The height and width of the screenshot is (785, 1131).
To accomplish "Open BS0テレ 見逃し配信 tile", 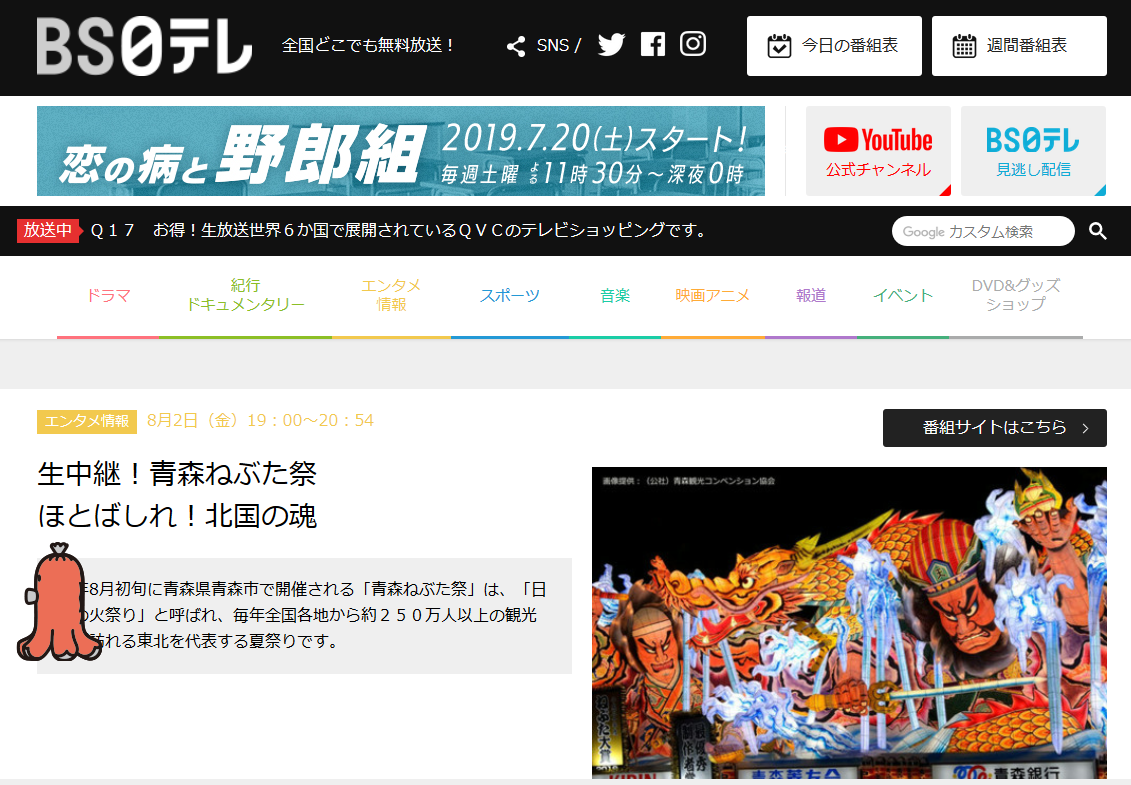I will 1033,151.
